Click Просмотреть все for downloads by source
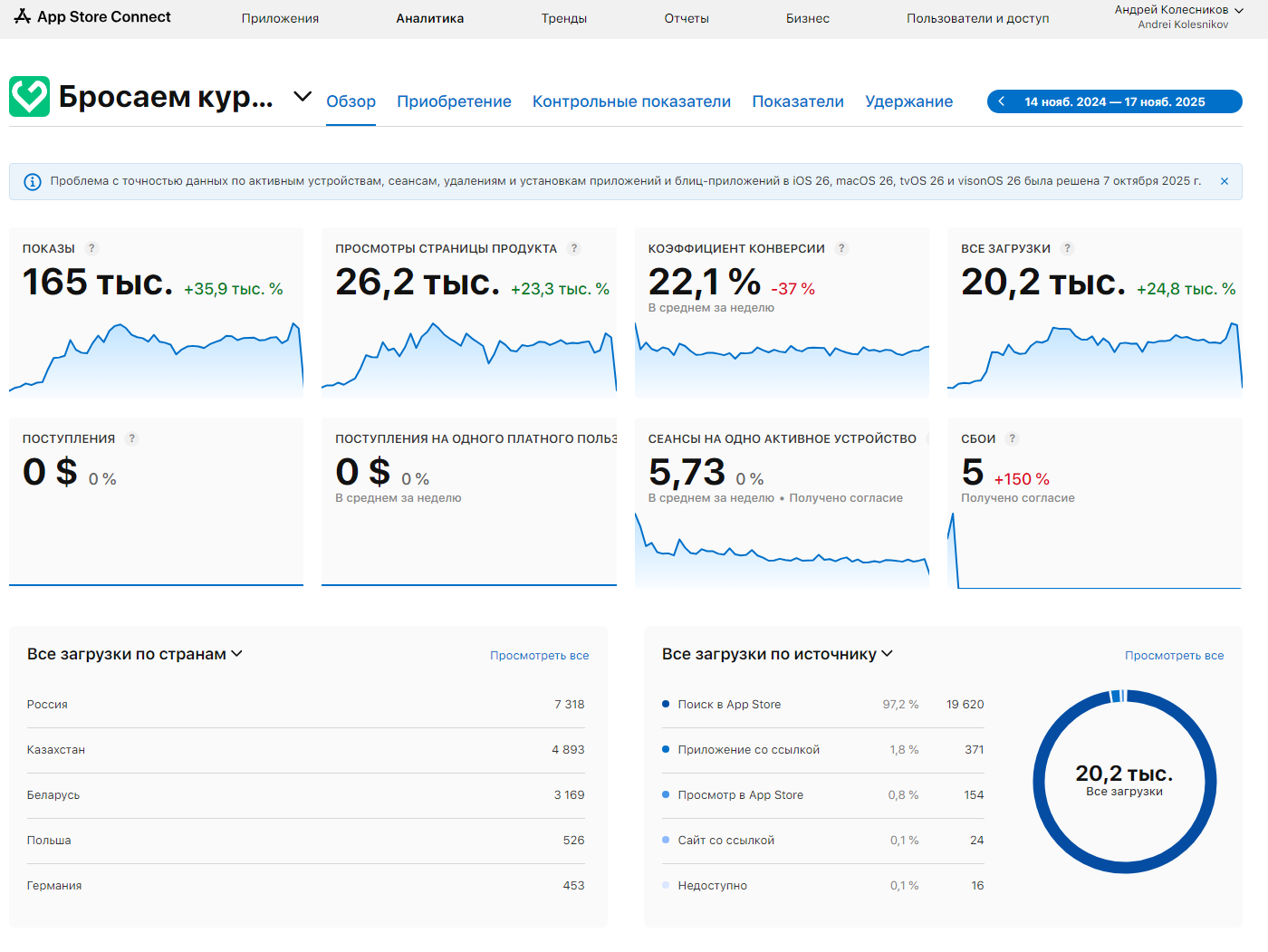This screenshot has height=952, width=1268. coord(1174,655)
